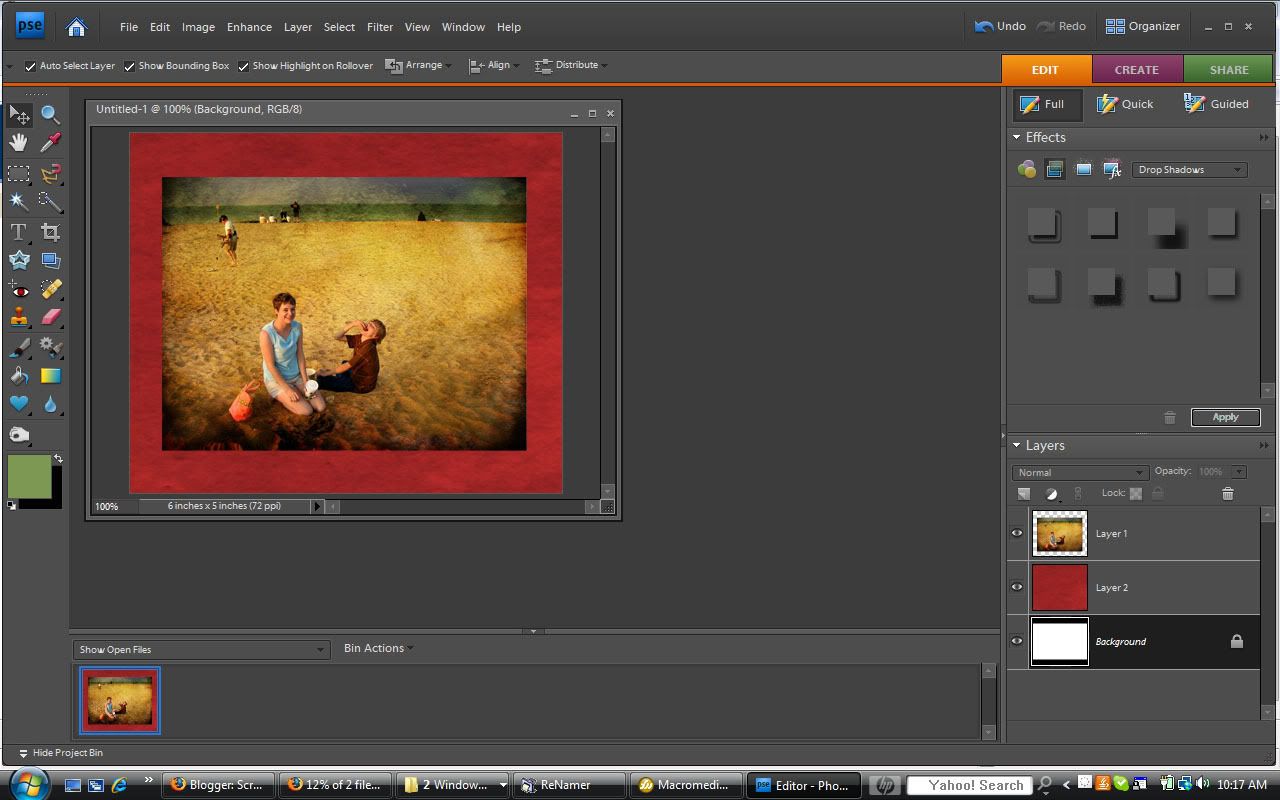Open the Normal blend mode dropdown
The height and width of the screenshot is (800, 1280).
pyautogui.click(x=1079, y=472)
